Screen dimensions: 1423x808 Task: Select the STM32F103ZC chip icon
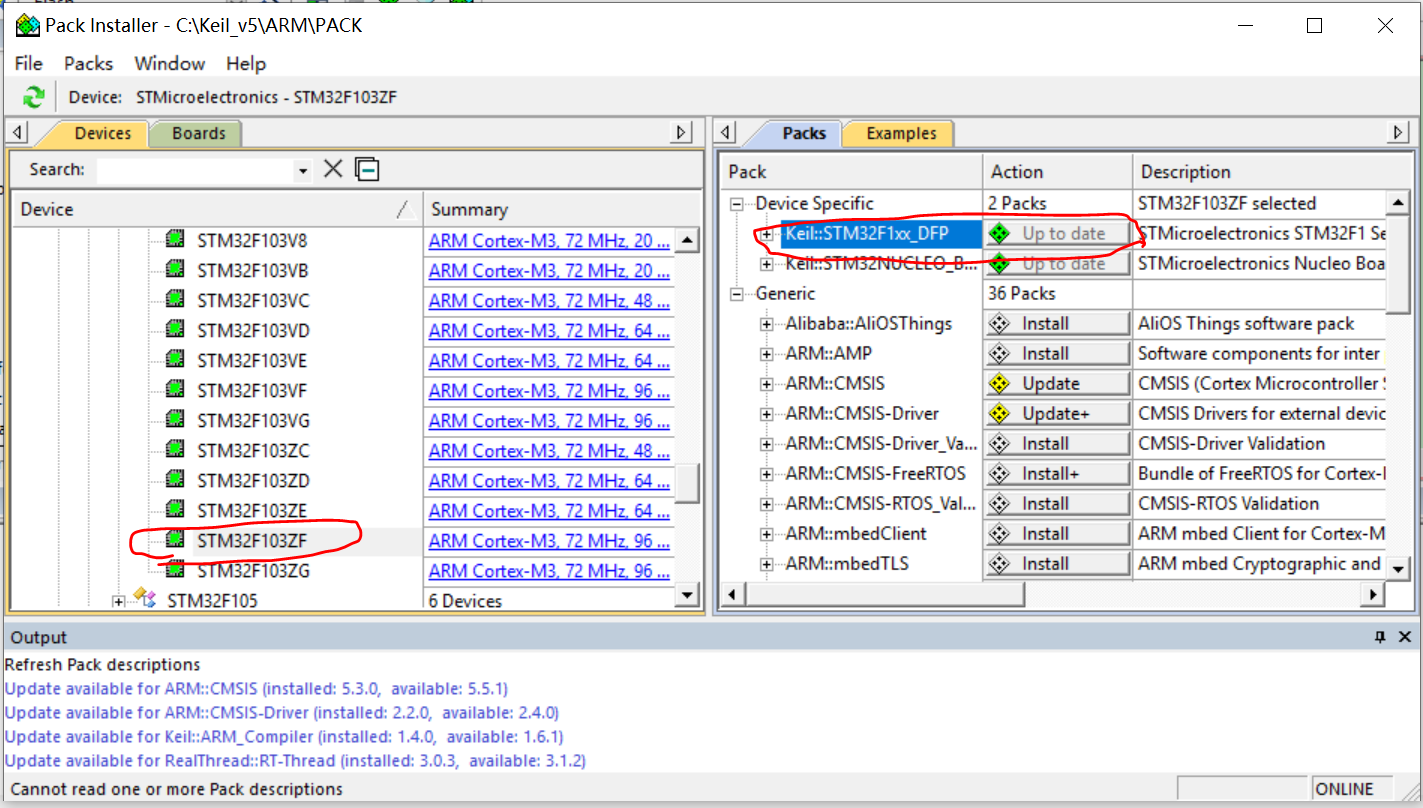[175, 450]
